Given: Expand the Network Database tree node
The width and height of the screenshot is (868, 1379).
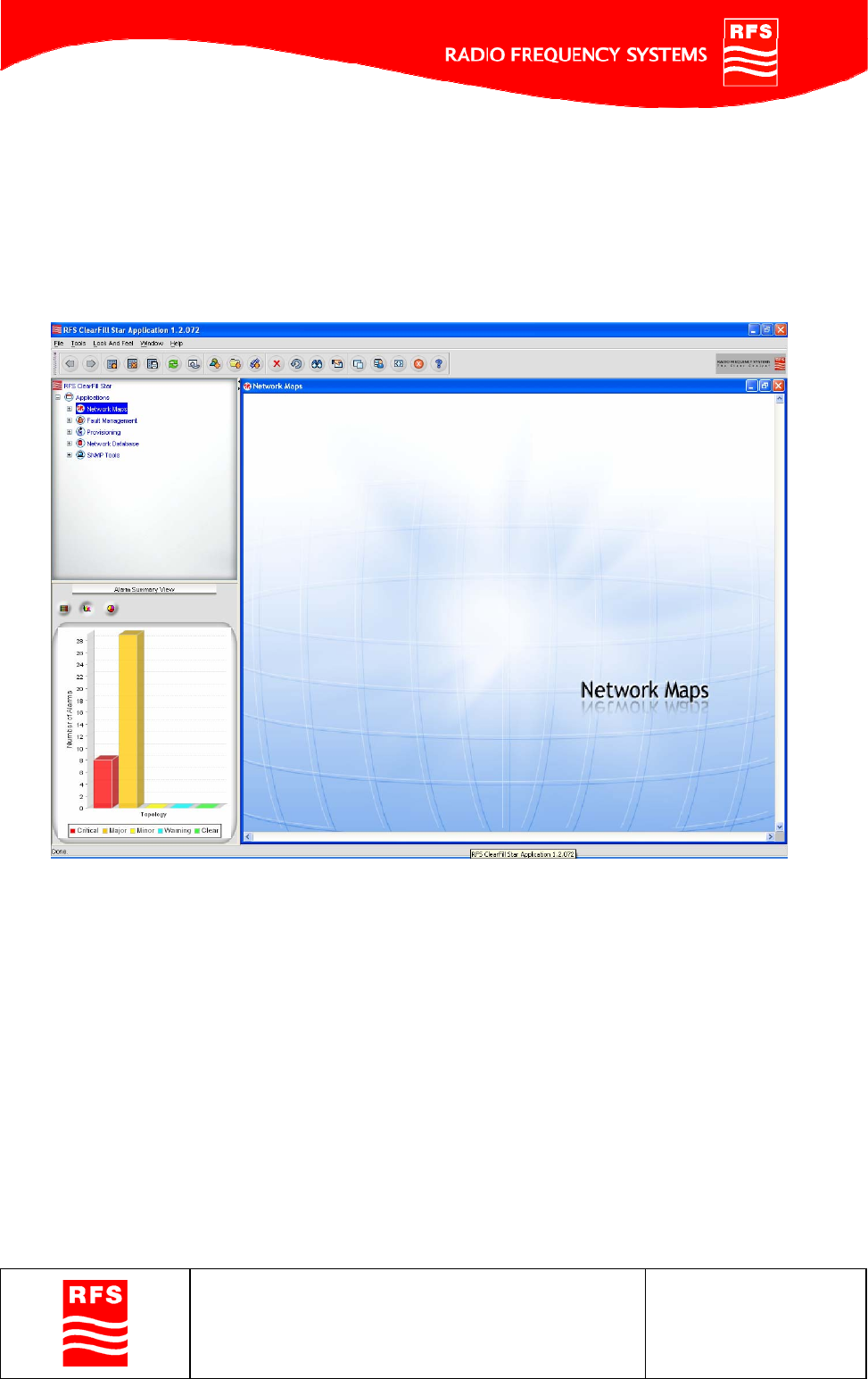Looking at the screenshot, I should click(x=70, y=444).
